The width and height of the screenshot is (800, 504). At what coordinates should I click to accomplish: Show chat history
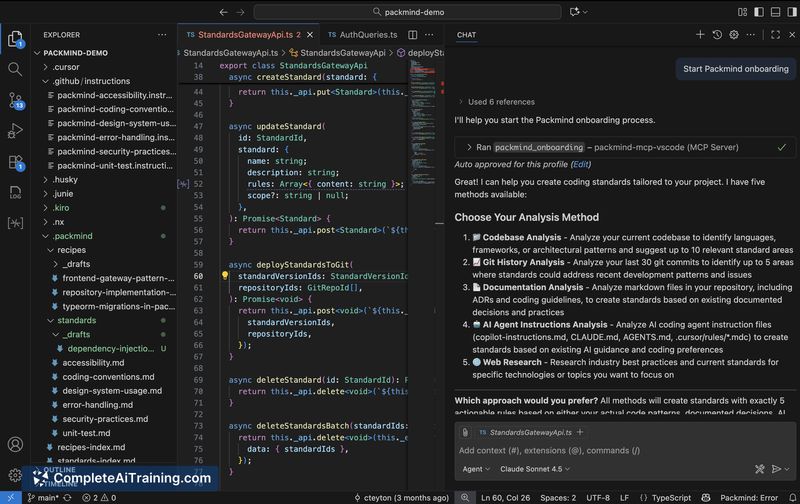coord(717,34)
